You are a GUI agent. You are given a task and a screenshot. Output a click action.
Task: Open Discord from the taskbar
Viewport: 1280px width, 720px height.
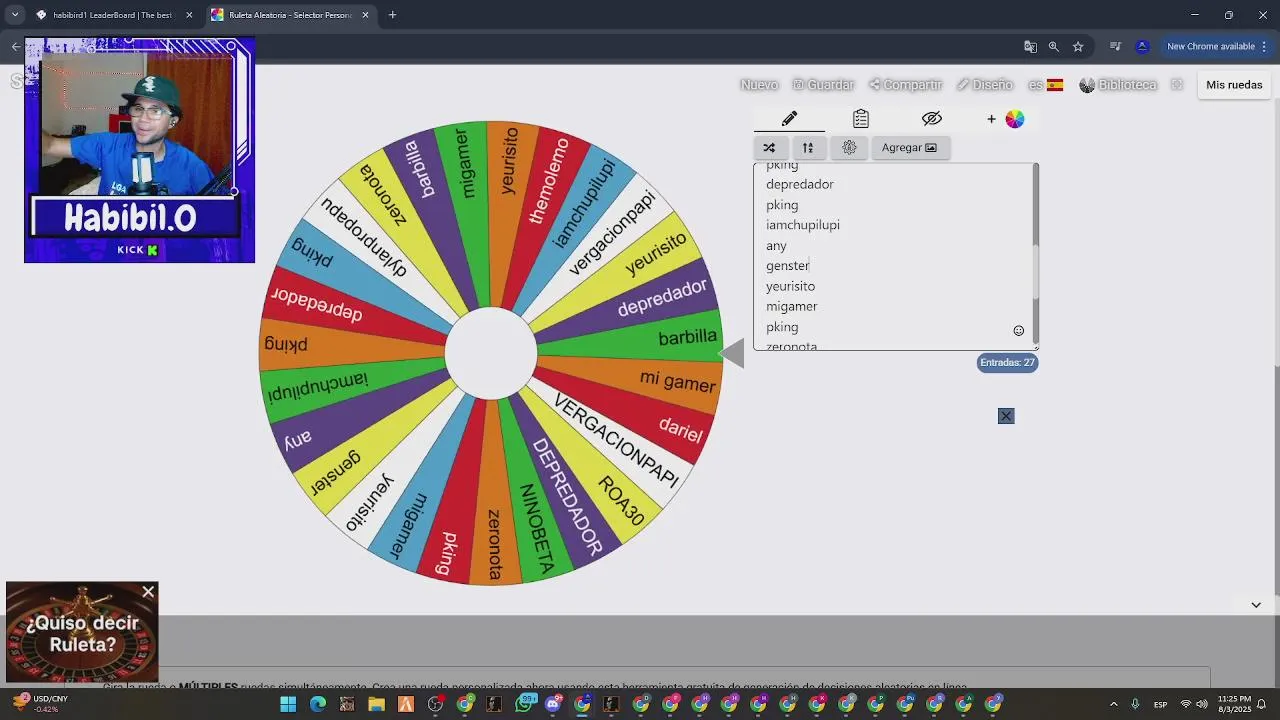coord(553,704)
